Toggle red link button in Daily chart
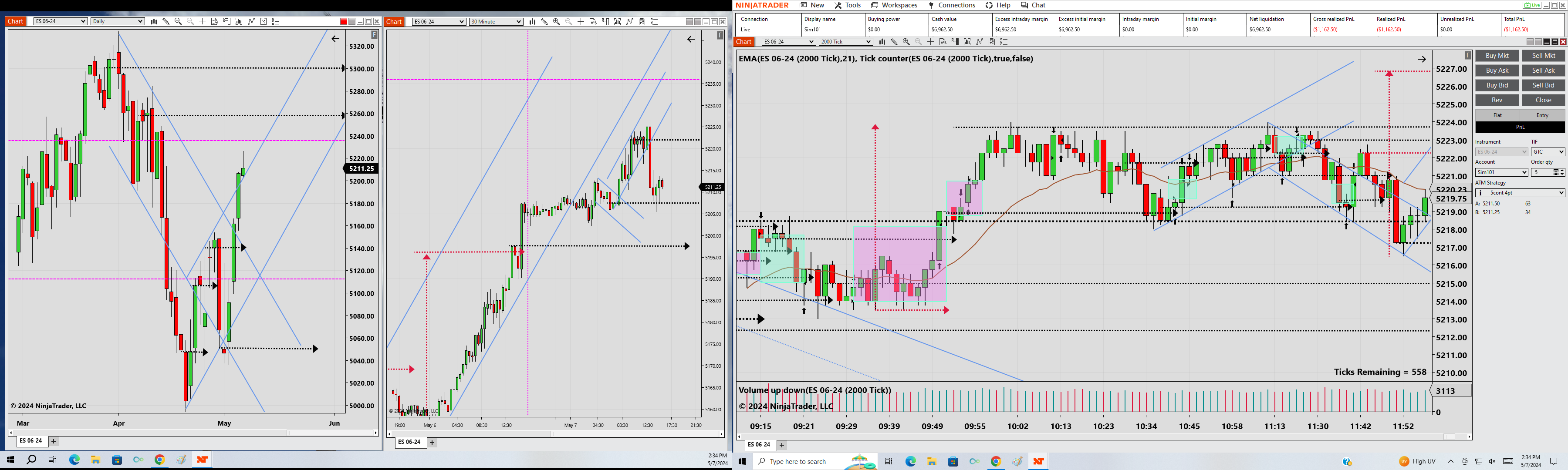Image resolution: width=1568 pixels, height=470 pixels. [343, 21]
